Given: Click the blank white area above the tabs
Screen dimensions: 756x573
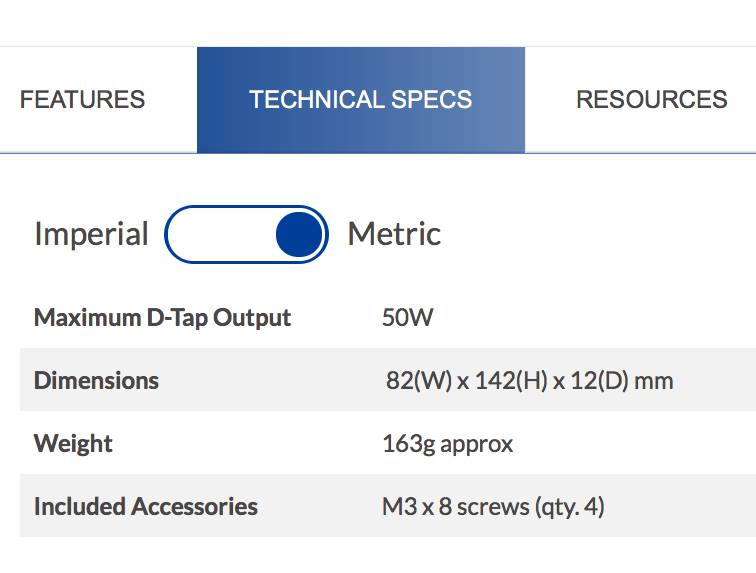Looking at the screenshot, I should [x=378, y=23].
